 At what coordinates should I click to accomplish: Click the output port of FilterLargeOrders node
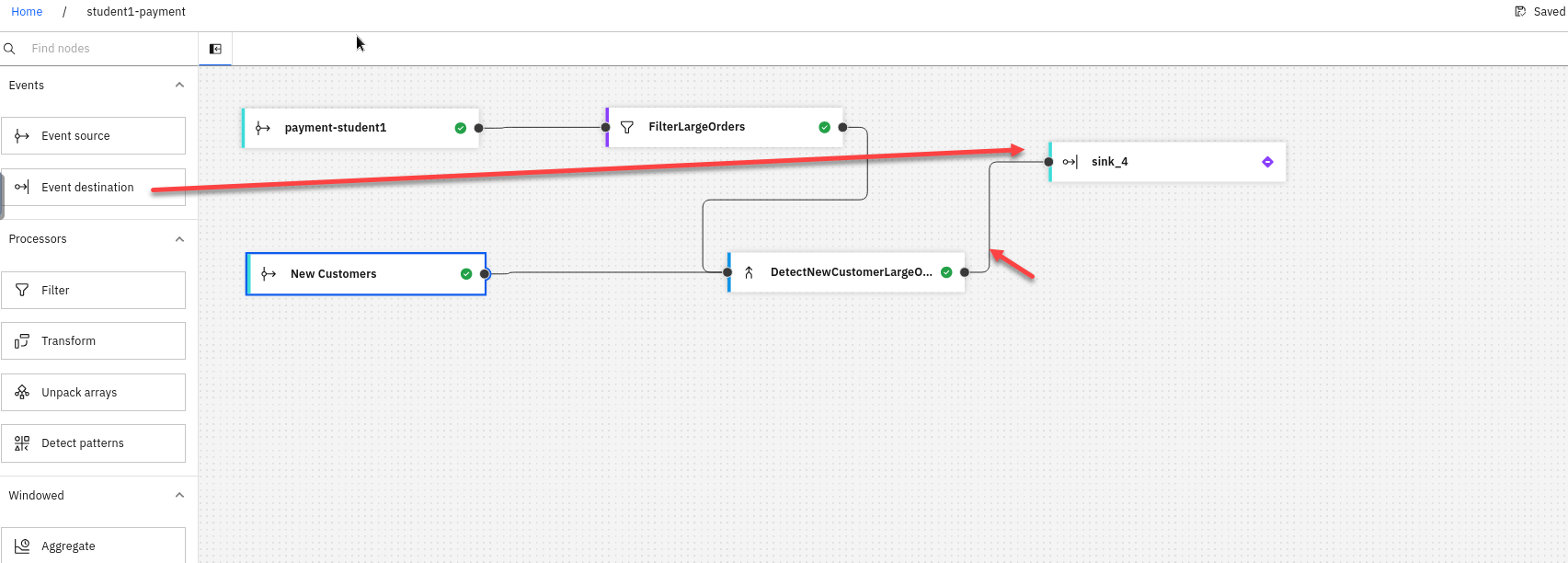842,128
